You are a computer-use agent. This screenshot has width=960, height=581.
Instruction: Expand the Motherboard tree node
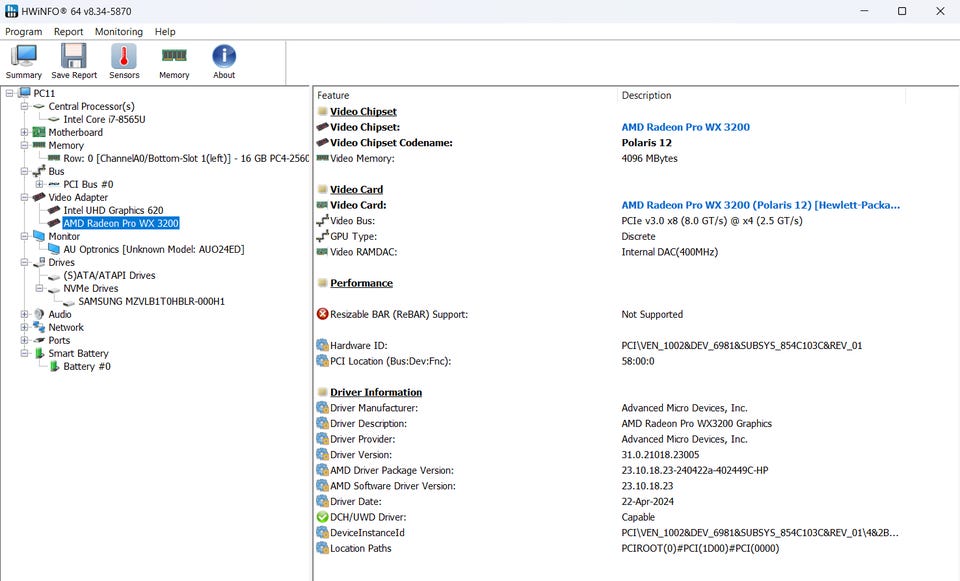(25, 132)
